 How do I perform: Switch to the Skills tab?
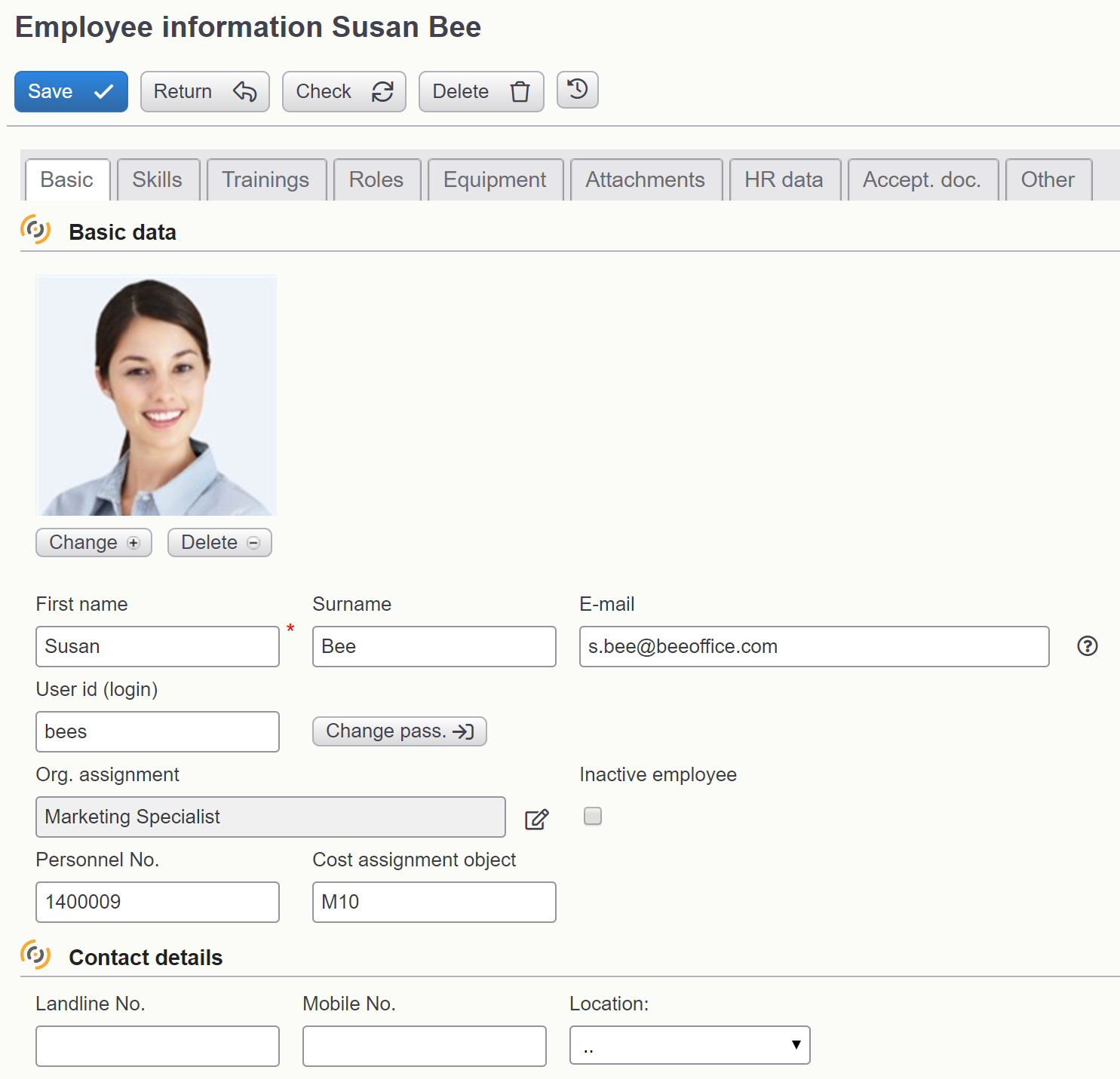click(158, 180)
